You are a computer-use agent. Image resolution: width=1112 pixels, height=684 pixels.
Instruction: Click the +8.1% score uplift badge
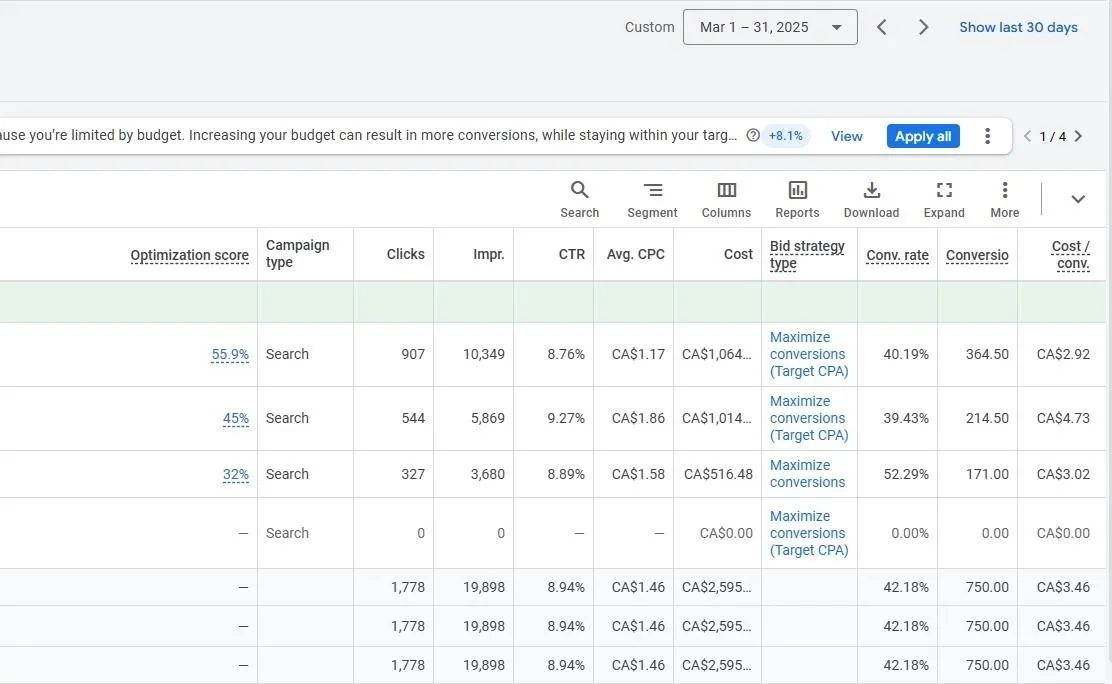[x=786, y=136]
